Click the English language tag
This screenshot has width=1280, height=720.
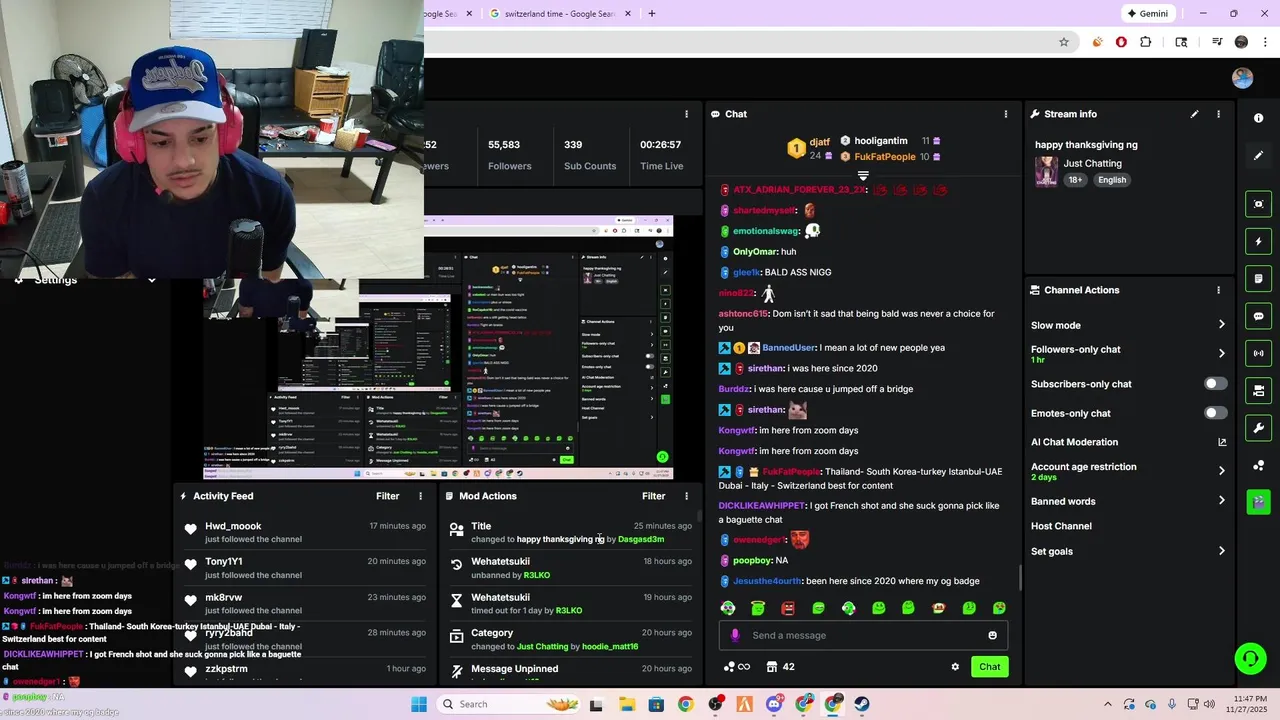tap(1112, 180)
